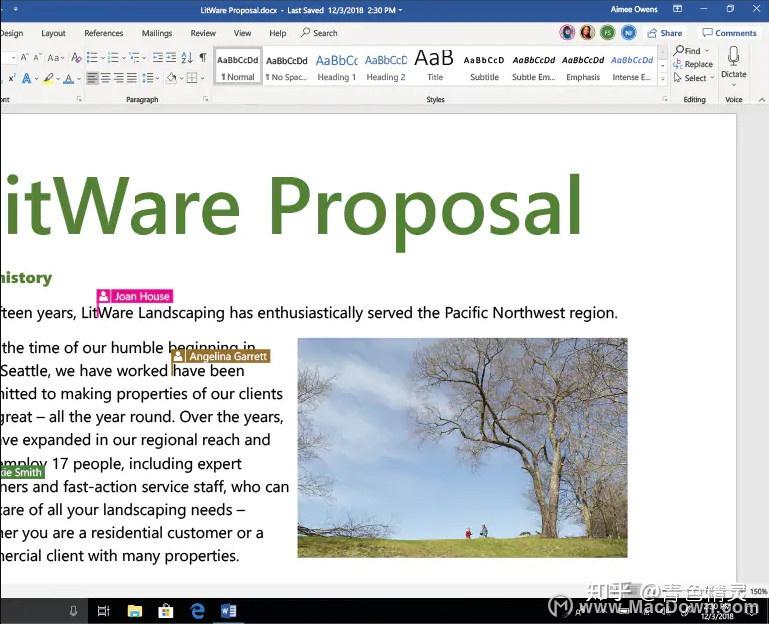Sort text with the A-Z sort icon
Screen dimensions: 769x624
point(186,58)
